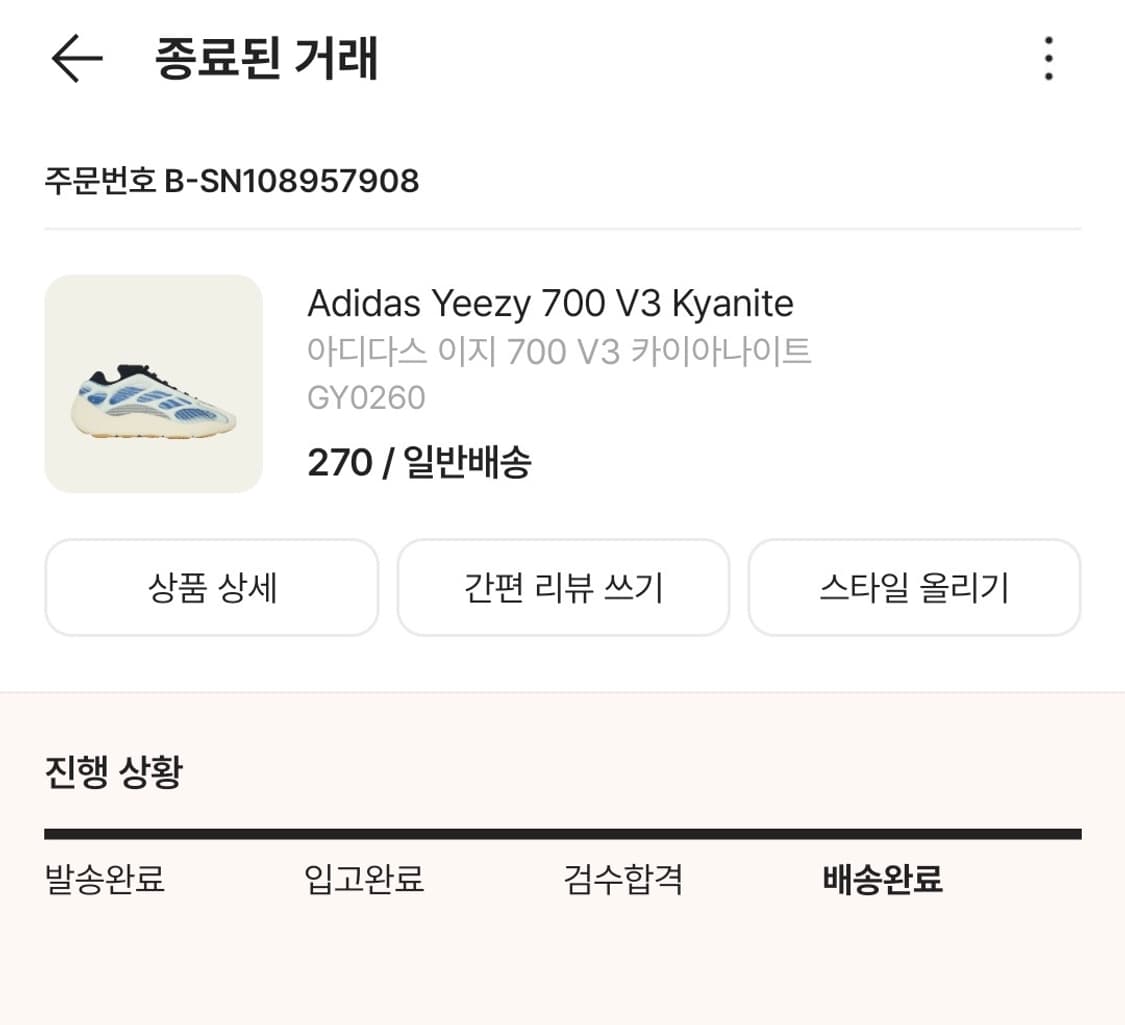Open 상품 상세 for product details
This screenshot has width=1125, height=1025.
[x=211, y=587]
